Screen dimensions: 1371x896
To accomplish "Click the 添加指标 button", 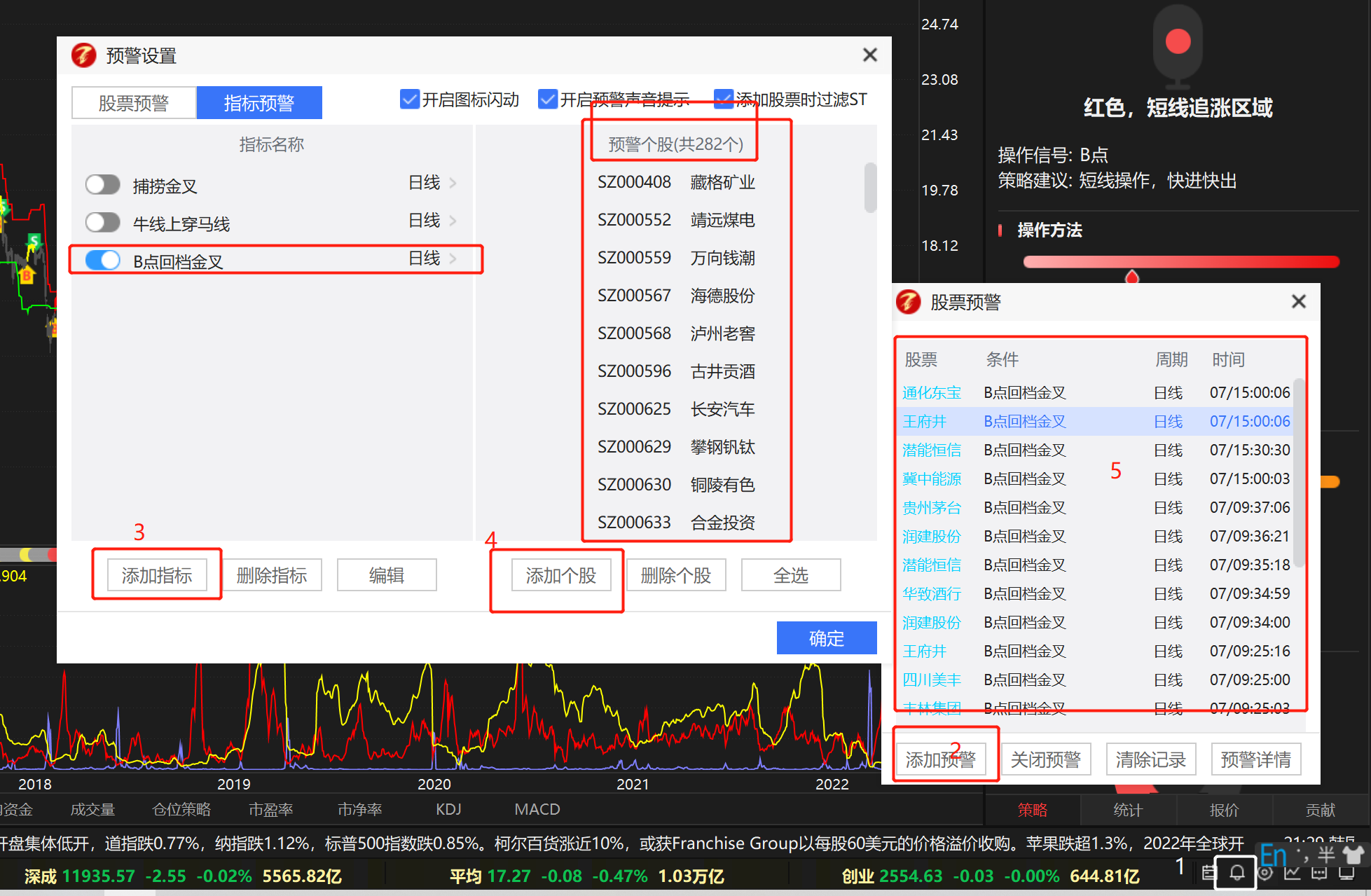I will point(157,575).
